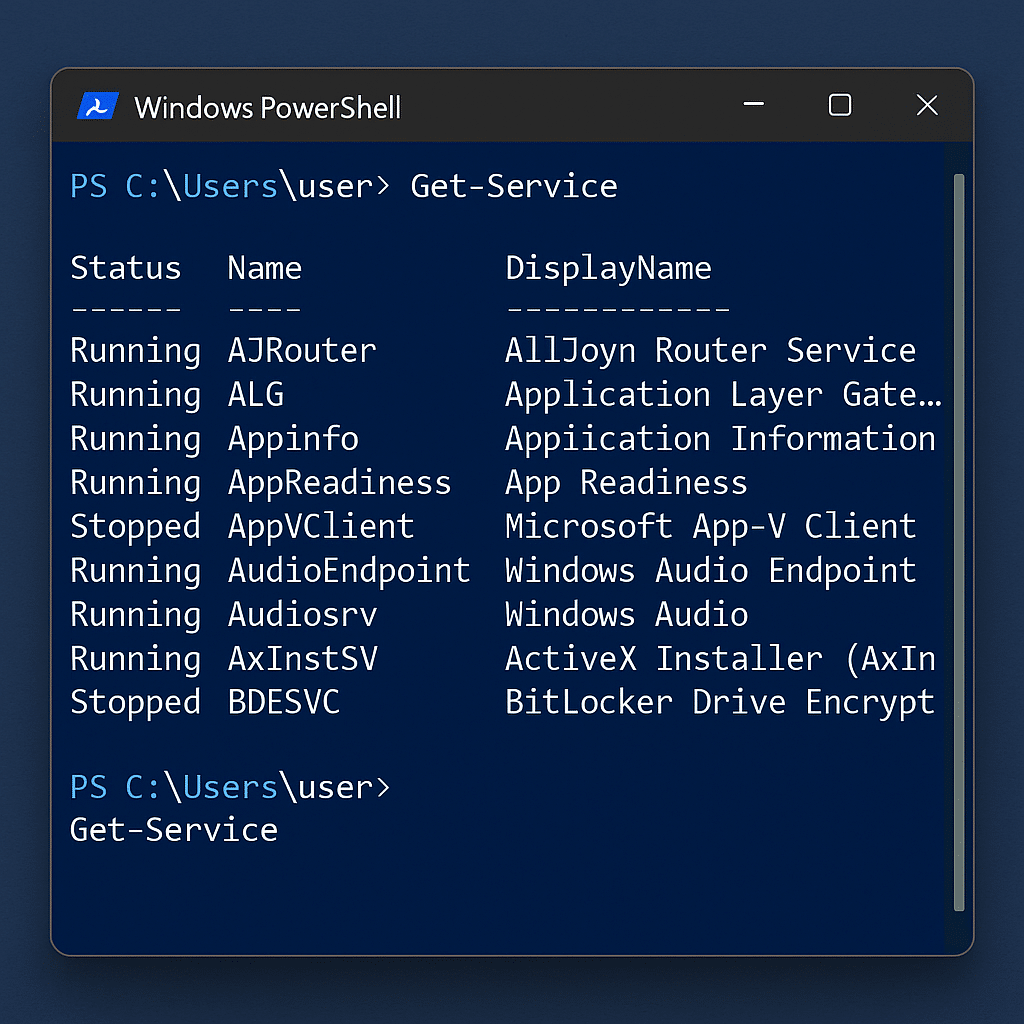Click the Get-Service command on the first prompt line
Viewport: 1024px width, 1024px height.
click(514, 186)
